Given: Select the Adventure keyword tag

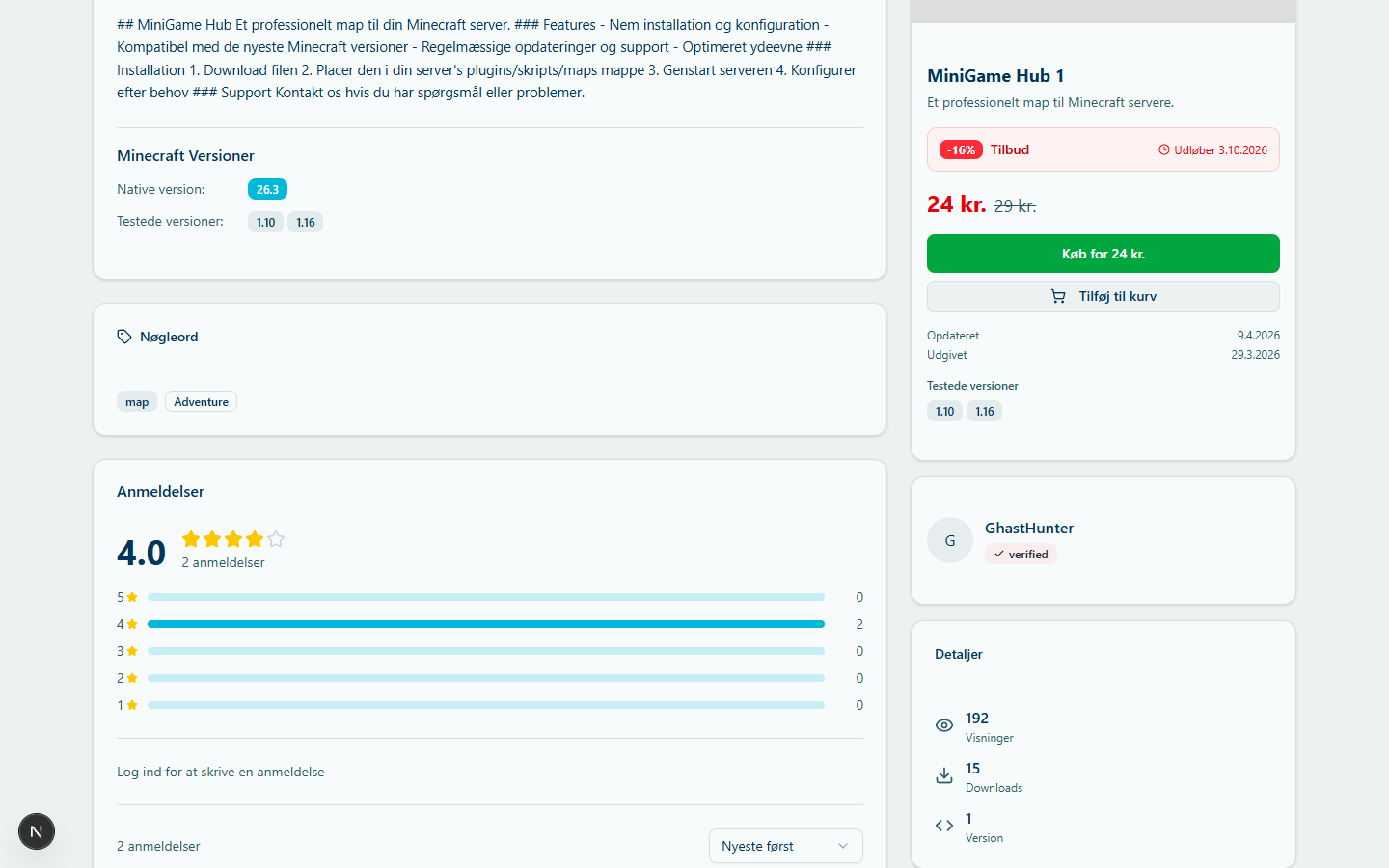Looking at the screenshot, I should click(x=202, y=402).
